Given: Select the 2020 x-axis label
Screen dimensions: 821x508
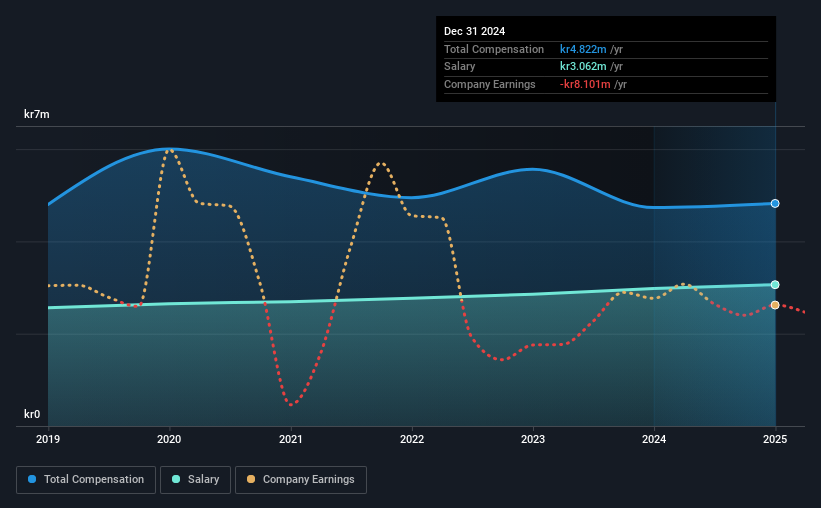Looking at the screenshot, I should [x=169, y=439].
